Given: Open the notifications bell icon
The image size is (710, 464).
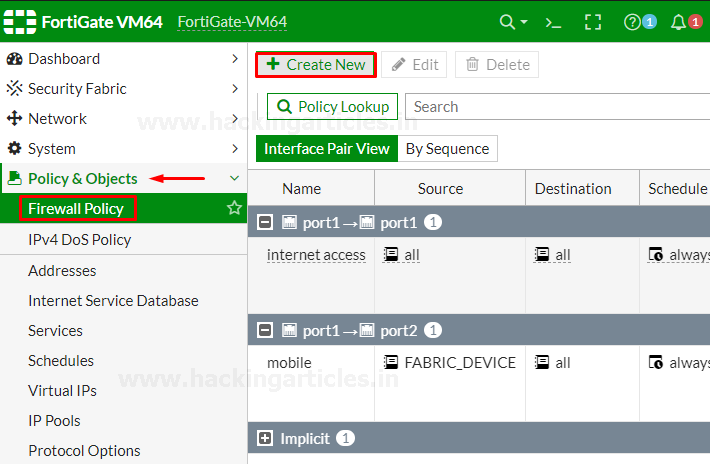Looking at the screenshot, I should 678,22.
